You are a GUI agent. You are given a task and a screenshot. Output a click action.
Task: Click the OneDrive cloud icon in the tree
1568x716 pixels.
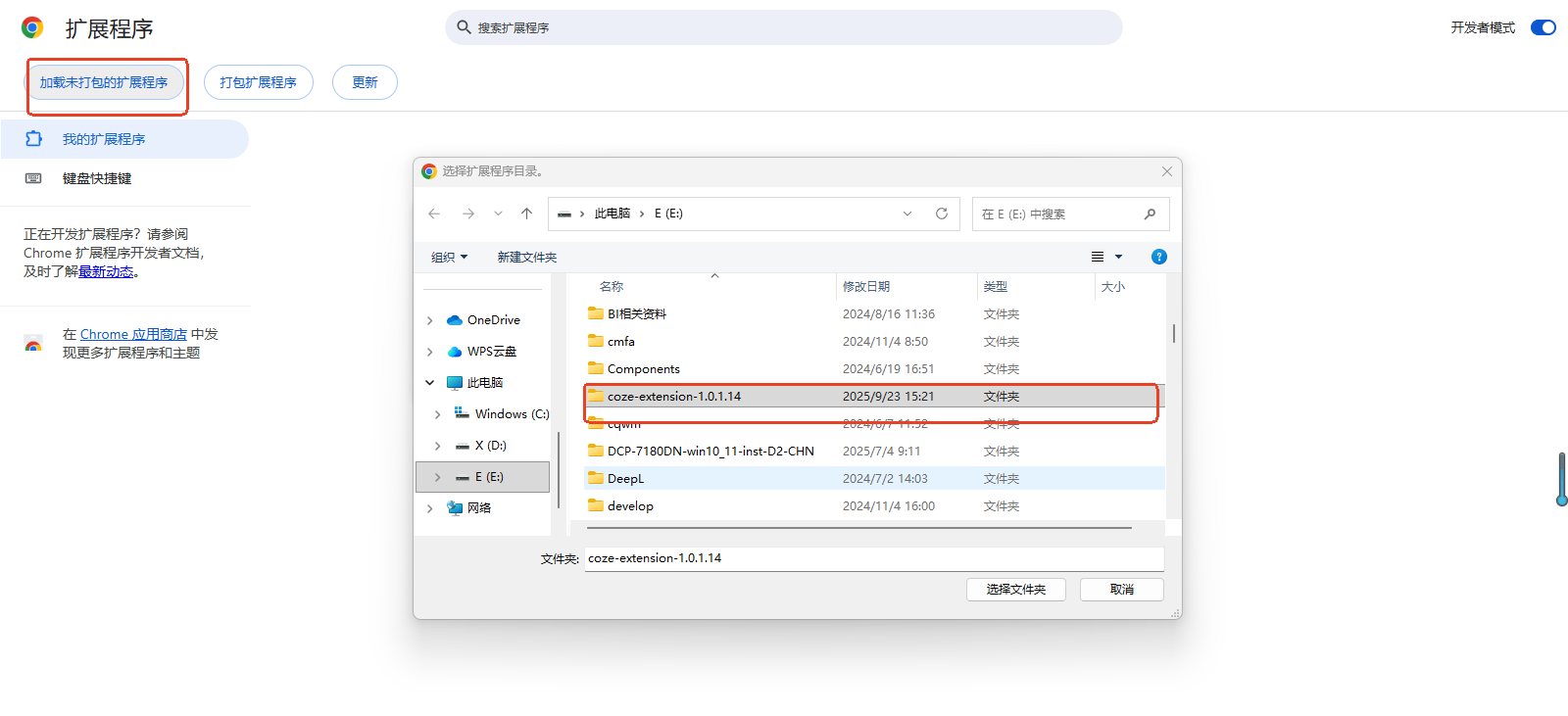[455, 320]
